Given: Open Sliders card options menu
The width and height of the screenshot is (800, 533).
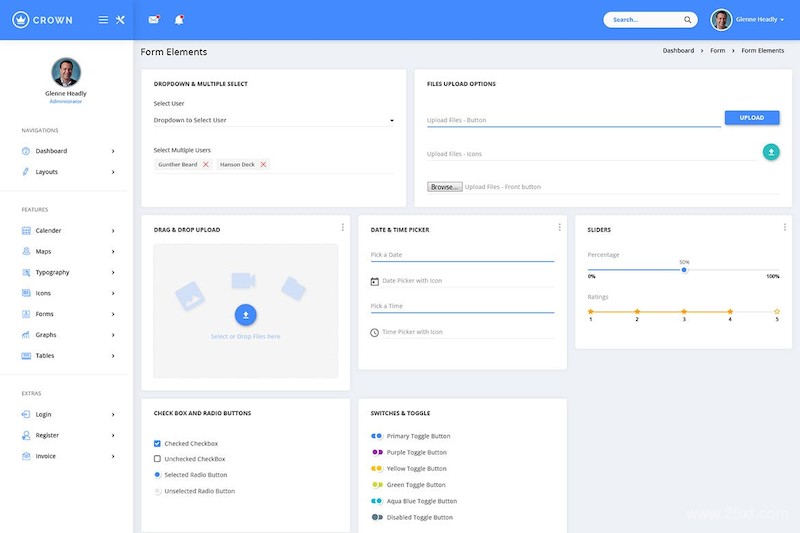Looking at the screenshot, I should click(785, 227).
